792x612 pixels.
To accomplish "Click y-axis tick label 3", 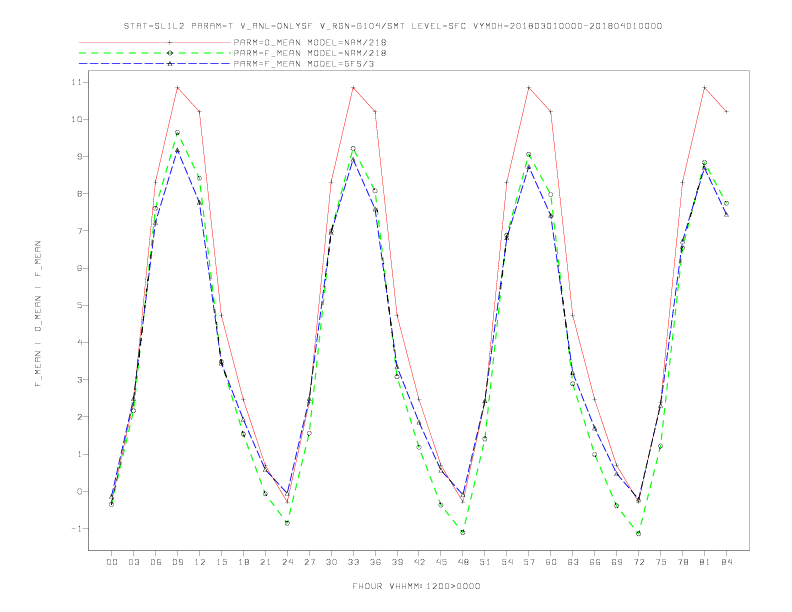I will (81, 380).
